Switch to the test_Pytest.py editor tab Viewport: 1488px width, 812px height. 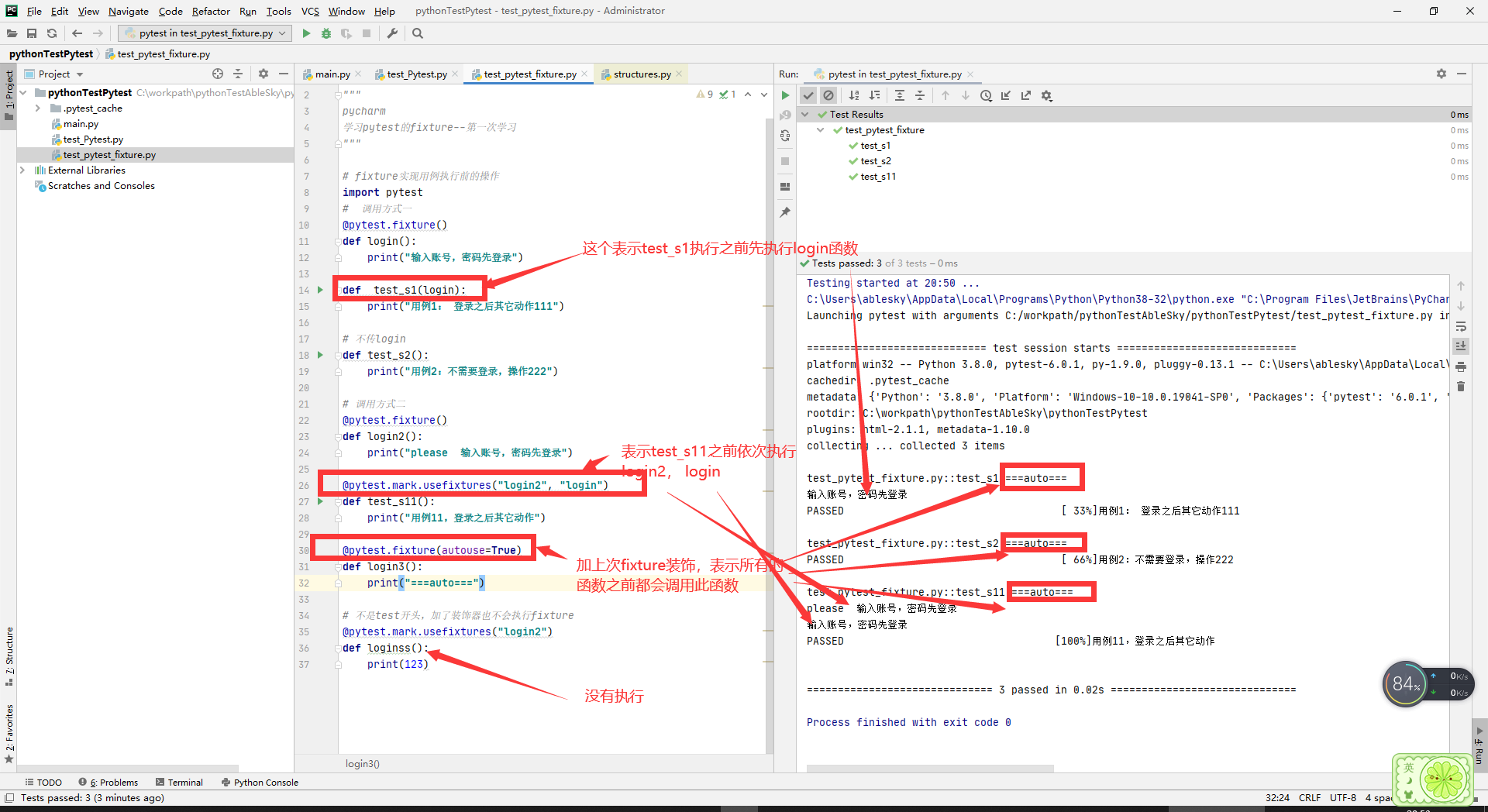click(417, 74)
